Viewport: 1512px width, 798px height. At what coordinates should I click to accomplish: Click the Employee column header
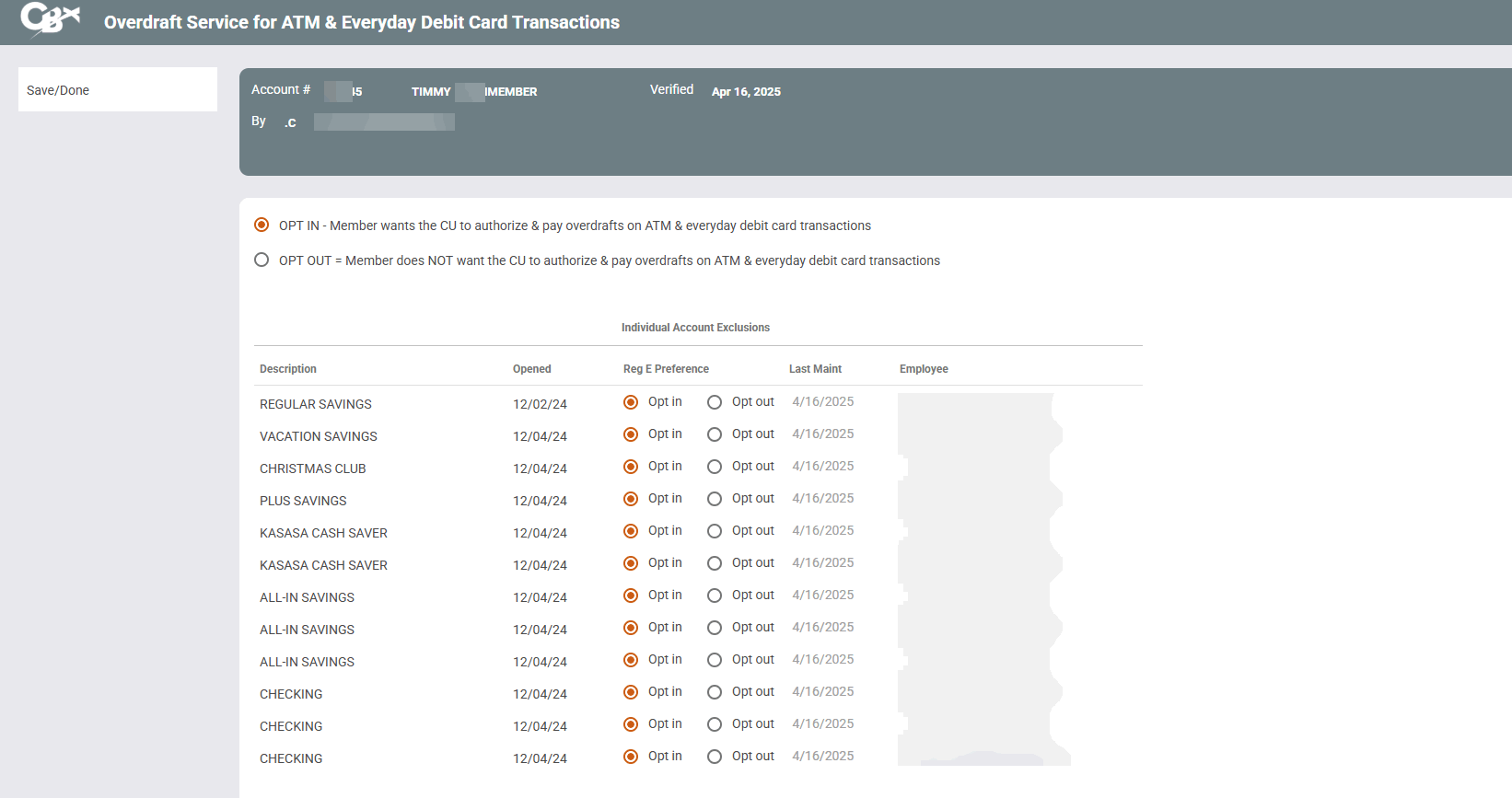[x=924, y=369]
